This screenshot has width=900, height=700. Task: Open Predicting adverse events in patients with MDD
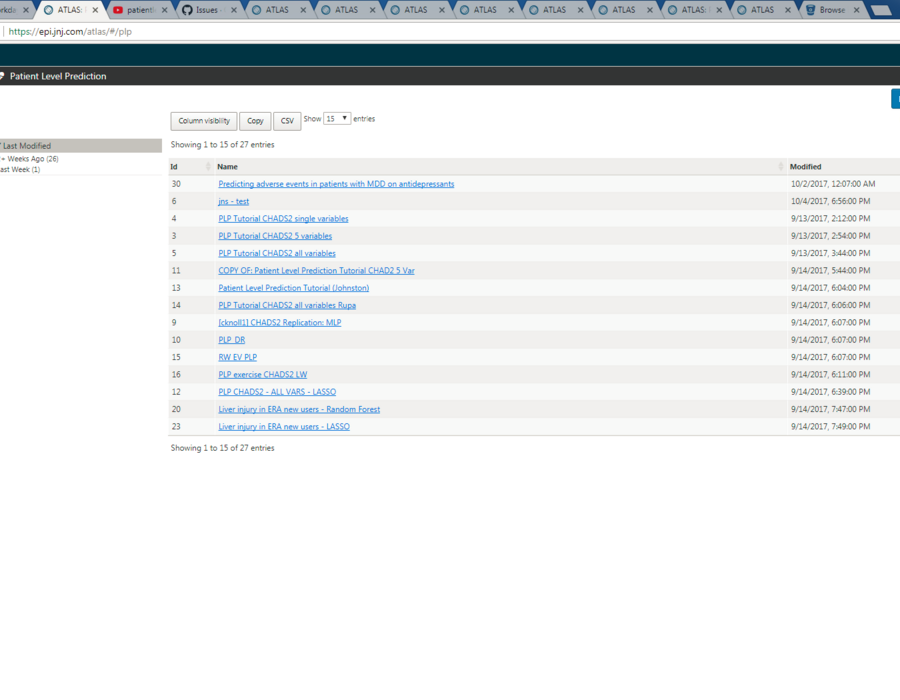click(336, 184)
